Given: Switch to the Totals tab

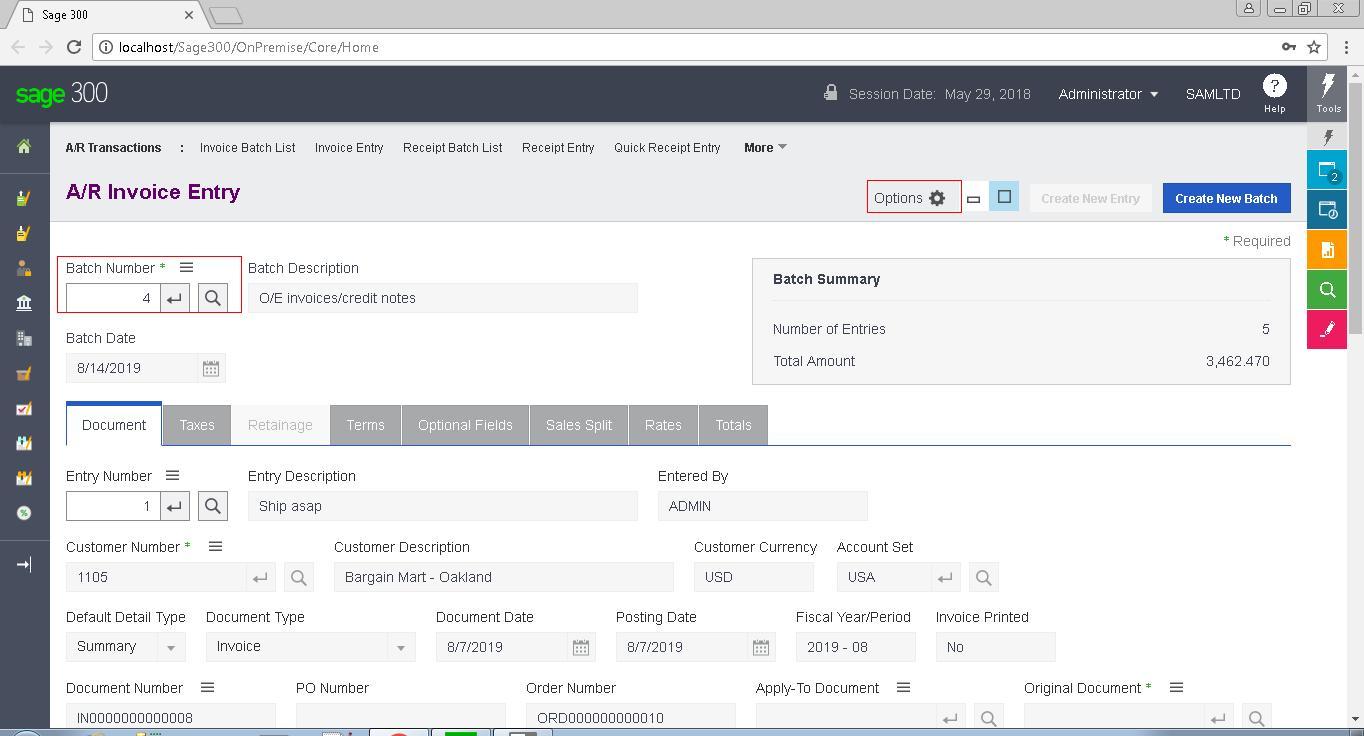Looking at the screenshot, I should point(733,425).
